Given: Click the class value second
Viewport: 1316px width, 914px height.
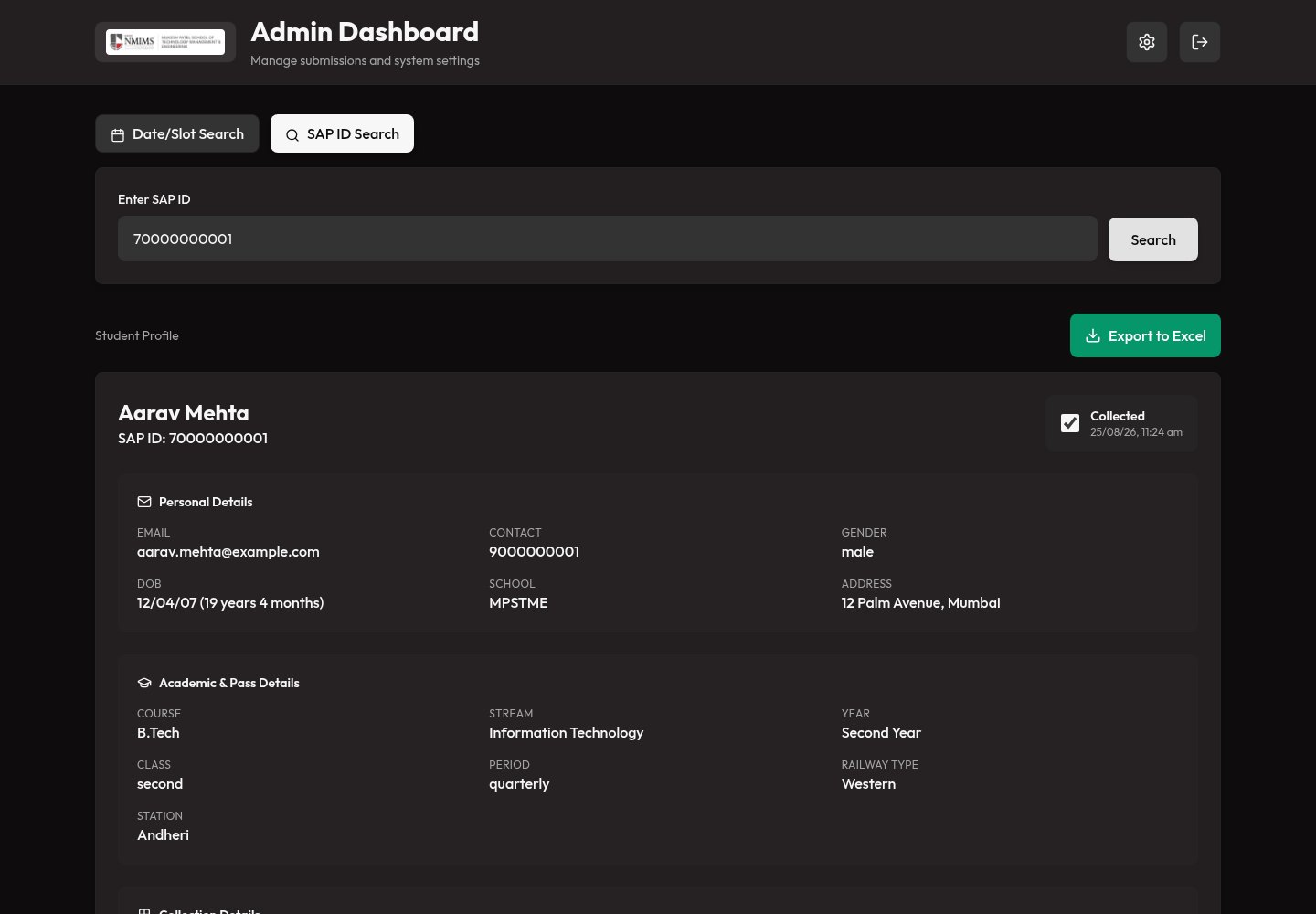Looking at the screenshot, I should coord(160,784).
